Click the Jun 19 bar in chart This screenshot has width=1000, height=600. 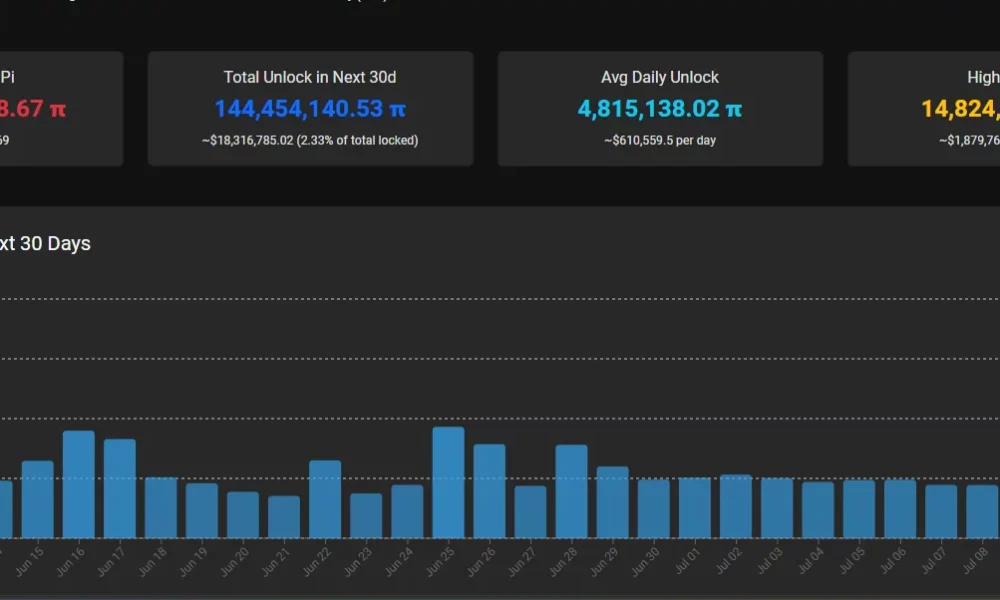click(x=202, y=511)
